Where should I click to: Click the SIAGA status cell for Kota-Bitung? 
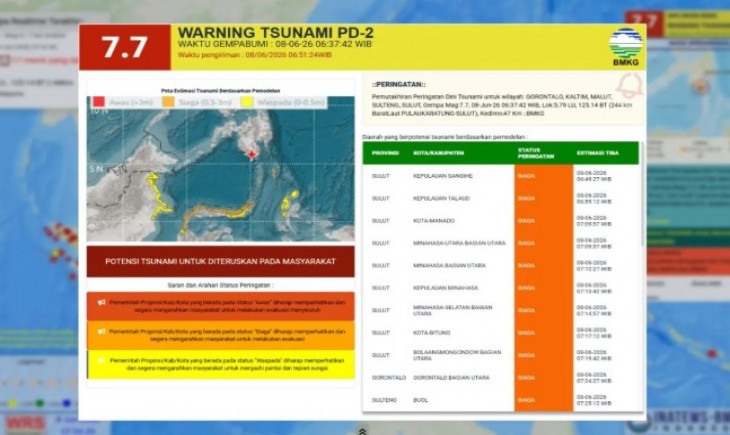pos(544,333)
